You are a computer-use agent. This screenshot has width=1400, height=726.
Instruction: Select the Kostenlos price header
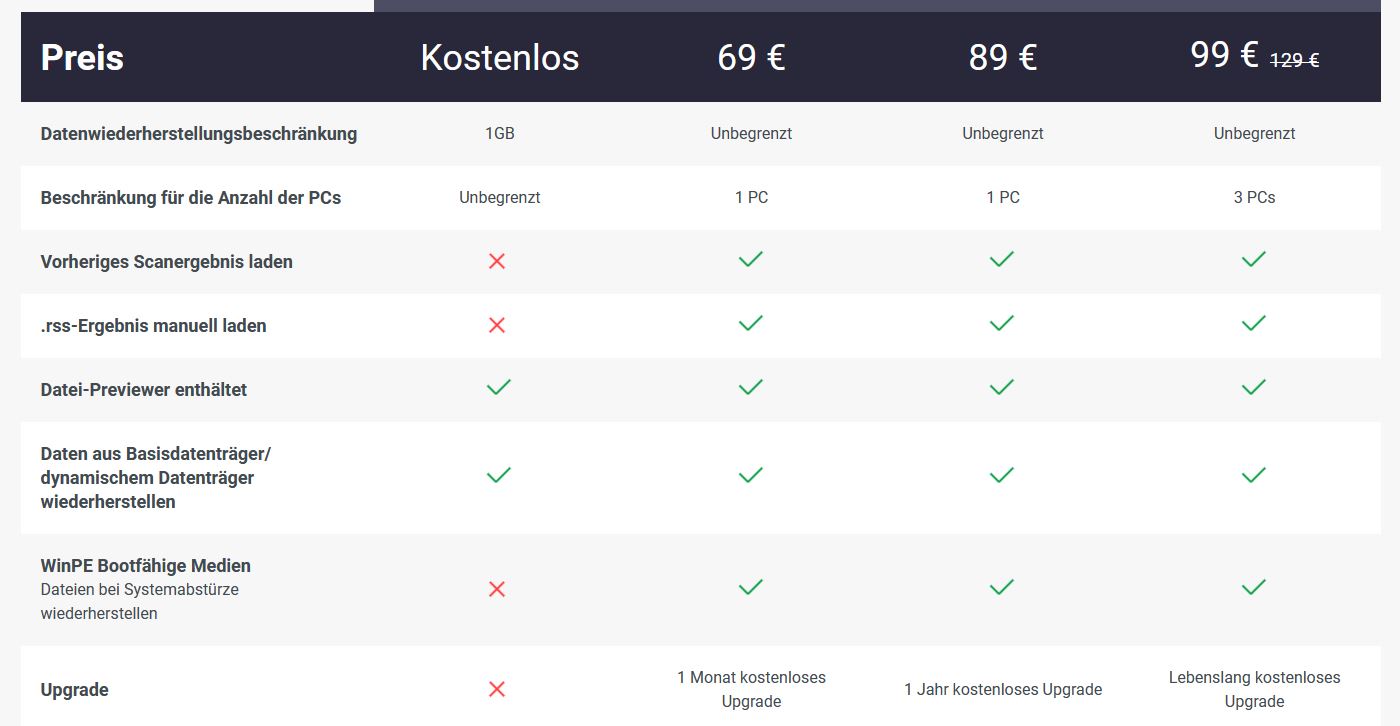click(500, 57)
